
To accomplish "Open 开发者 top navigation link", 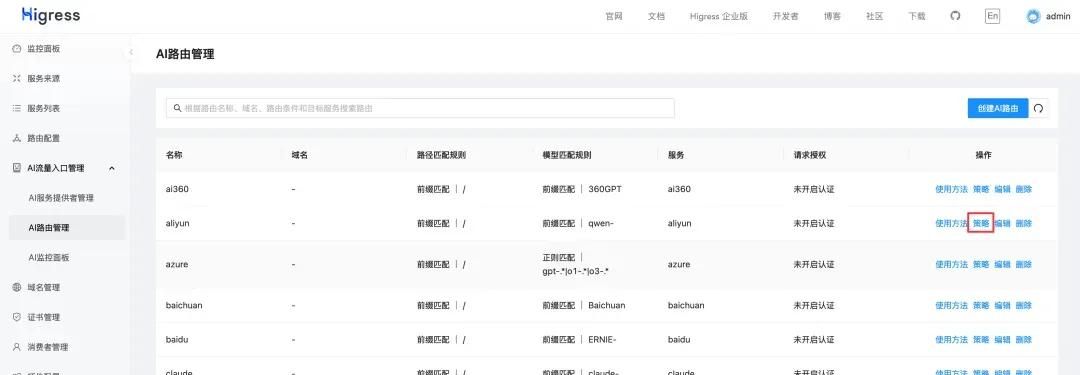I will (786, 17).
